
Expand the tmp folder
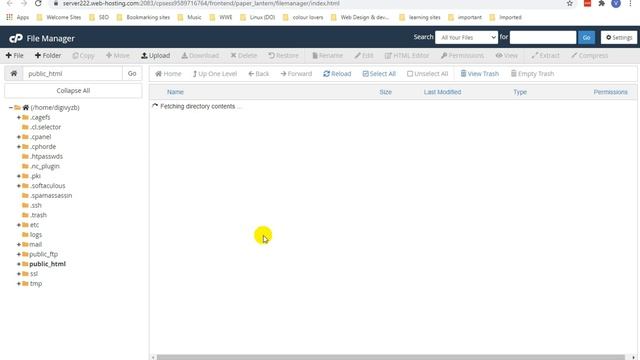pos(19,284)
